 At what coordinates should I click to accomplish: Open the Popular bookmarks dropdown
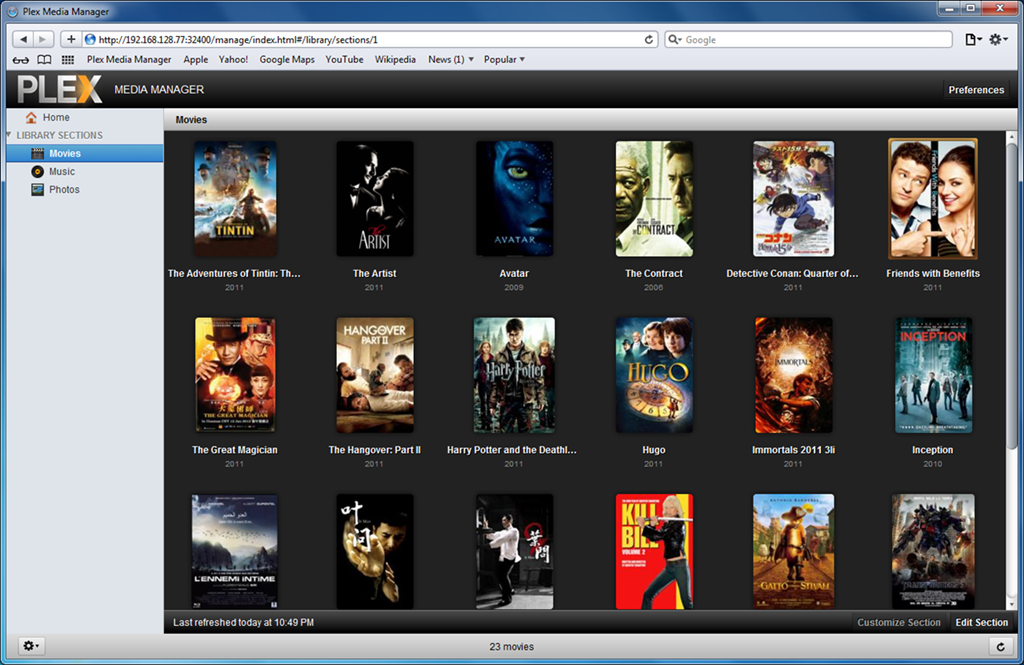[504, 59]
